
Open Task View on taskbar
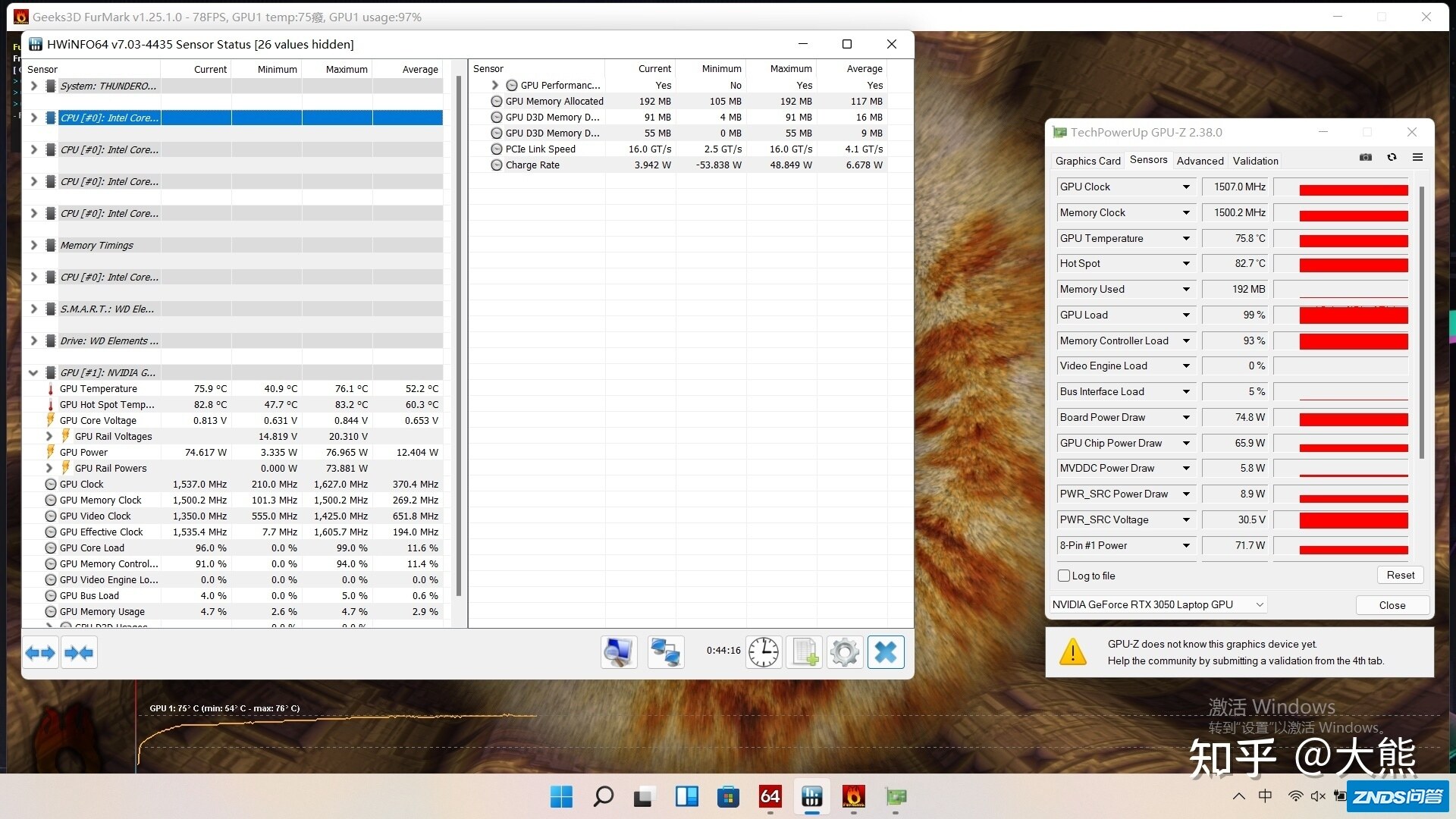click(644, 796)
